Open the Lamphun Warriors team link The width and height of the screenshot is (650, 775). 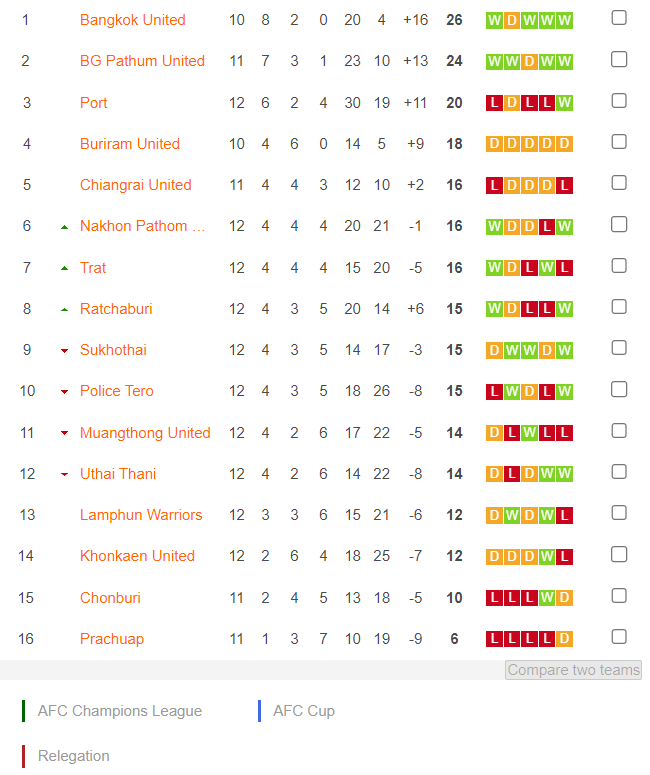tap(141, 515)
